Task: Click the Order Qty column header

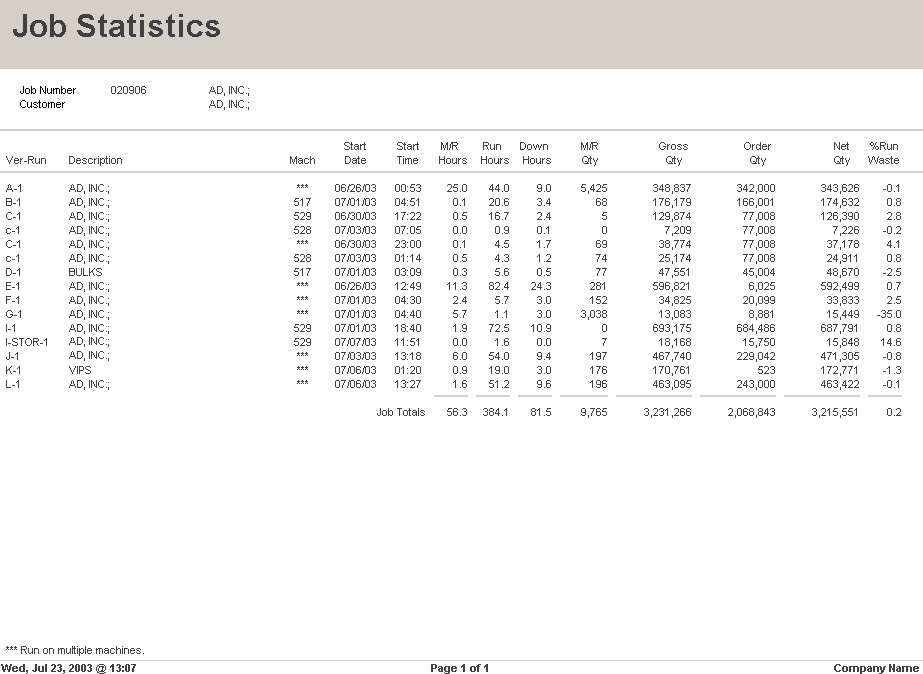Action: 757,153
